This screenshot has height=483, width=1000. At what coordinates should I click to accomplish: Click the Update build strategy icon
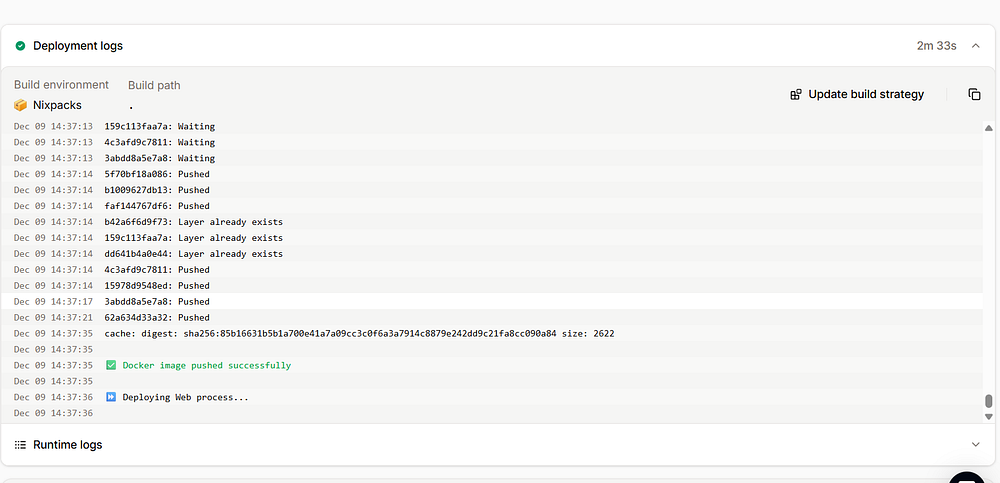796,94
